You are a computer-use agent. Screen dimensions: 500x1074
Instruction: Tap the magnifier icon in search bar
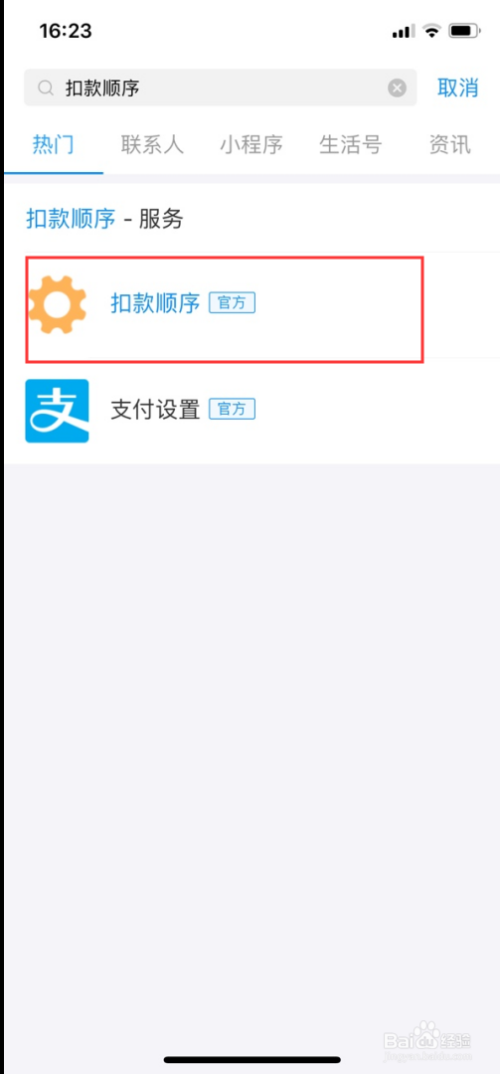(x=45, y=88)
